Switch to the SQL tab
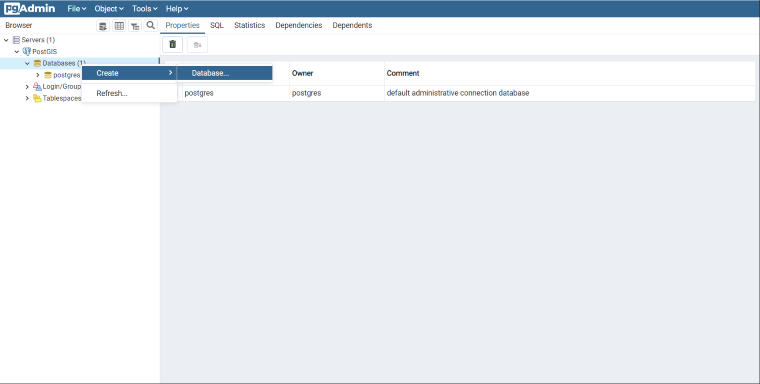This screenshot has height=384, width=760. [217, 25]
